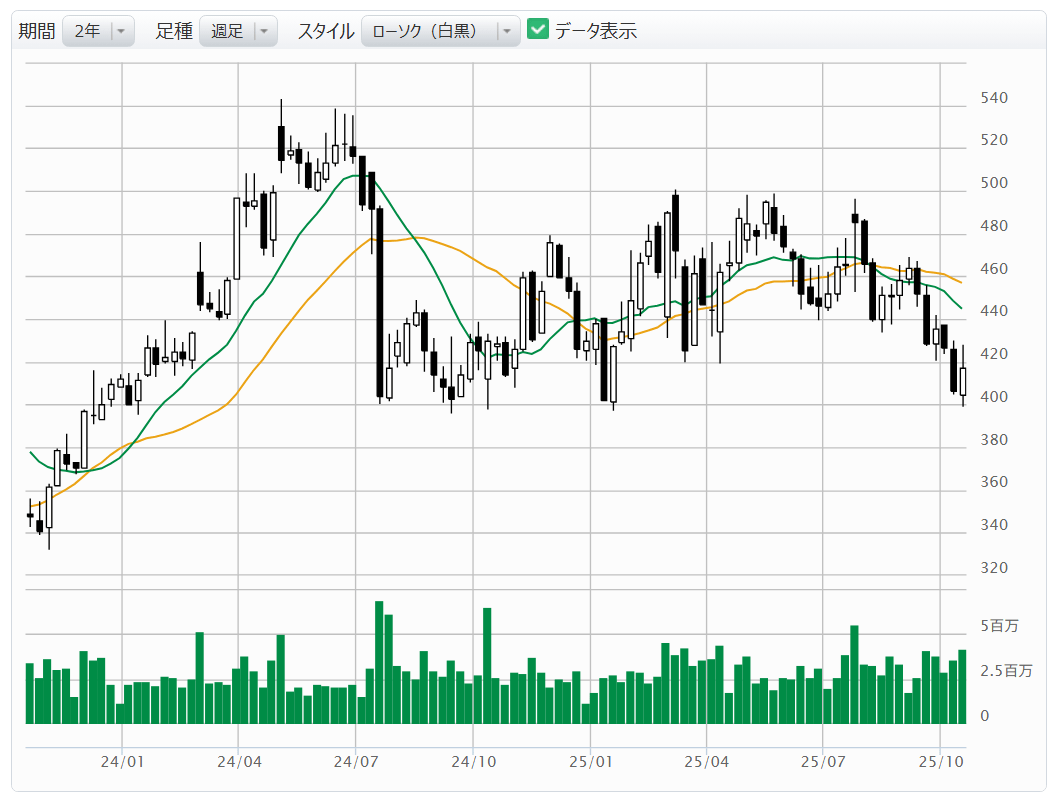Click the 5百万 volume axis label
Screen dimensions: 1056x799
tap(999, 626)
